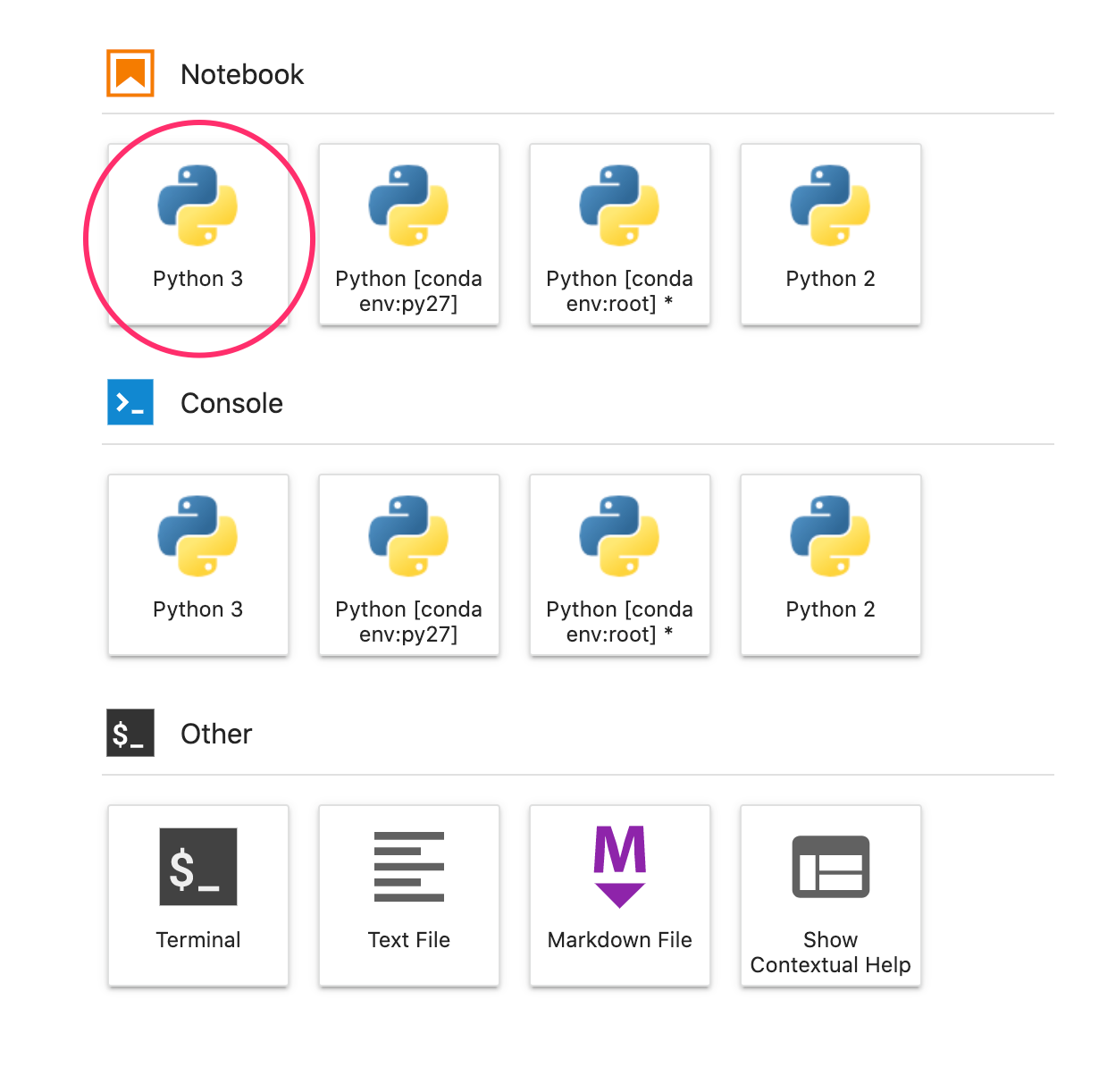Click the Other section heading text
Viewport: 1099px width, 1092px height.
pyautogui.click(x=216, y=734)
